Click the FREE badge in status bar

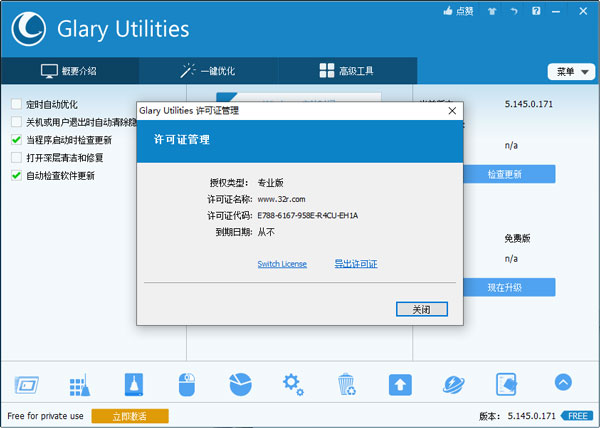577,416
